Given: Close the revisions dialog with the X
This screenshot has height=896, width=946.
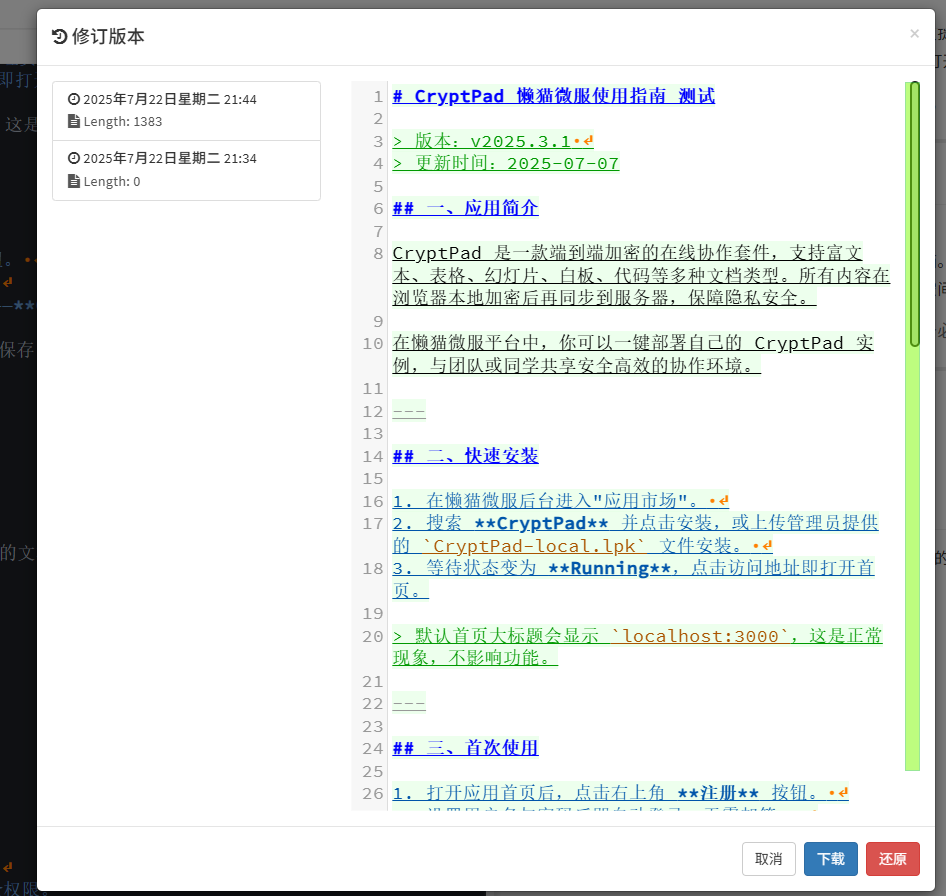Looking at the screenshot, I should [x=914, y=34].
